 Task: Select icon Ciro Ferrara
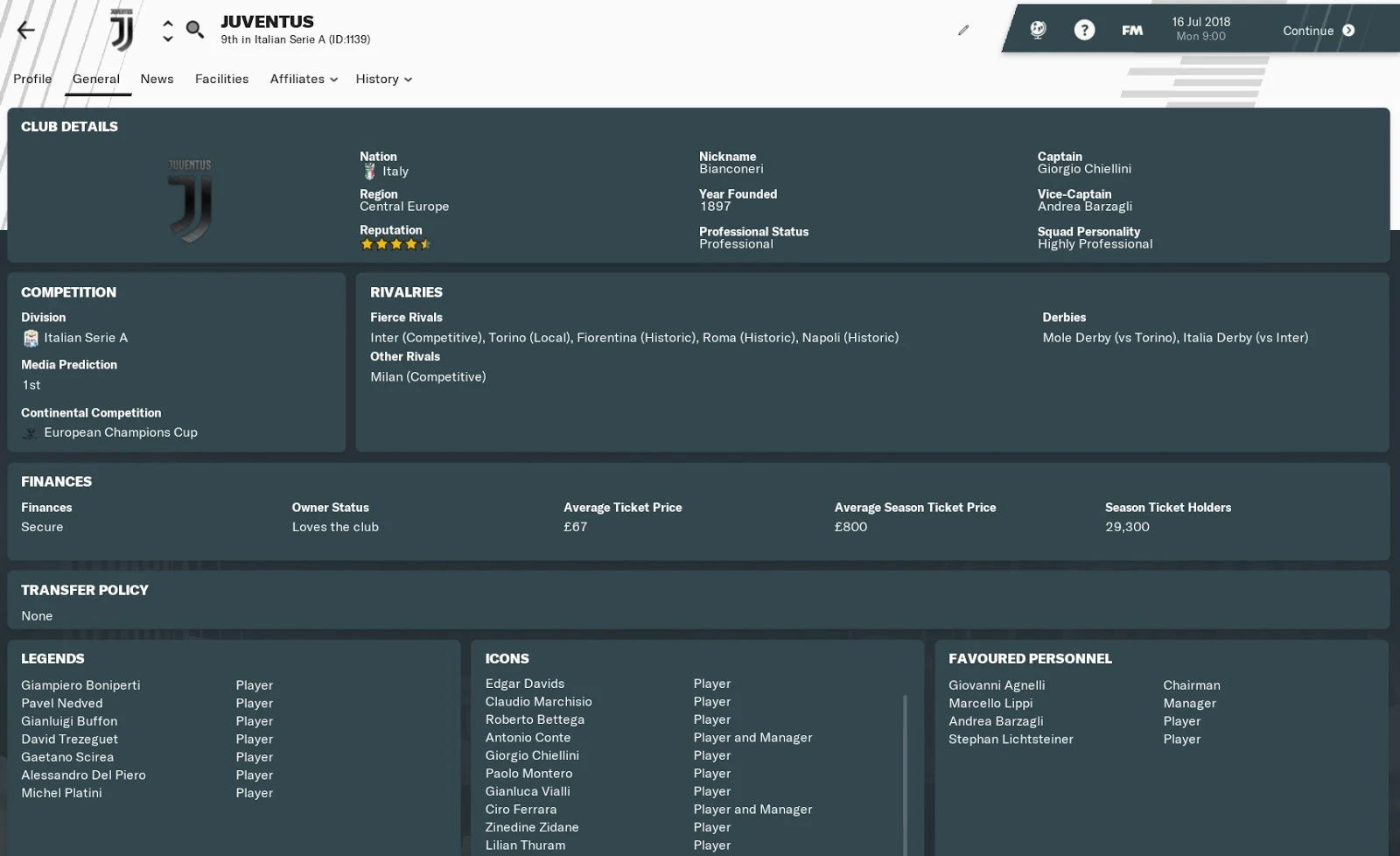[521, 810]
